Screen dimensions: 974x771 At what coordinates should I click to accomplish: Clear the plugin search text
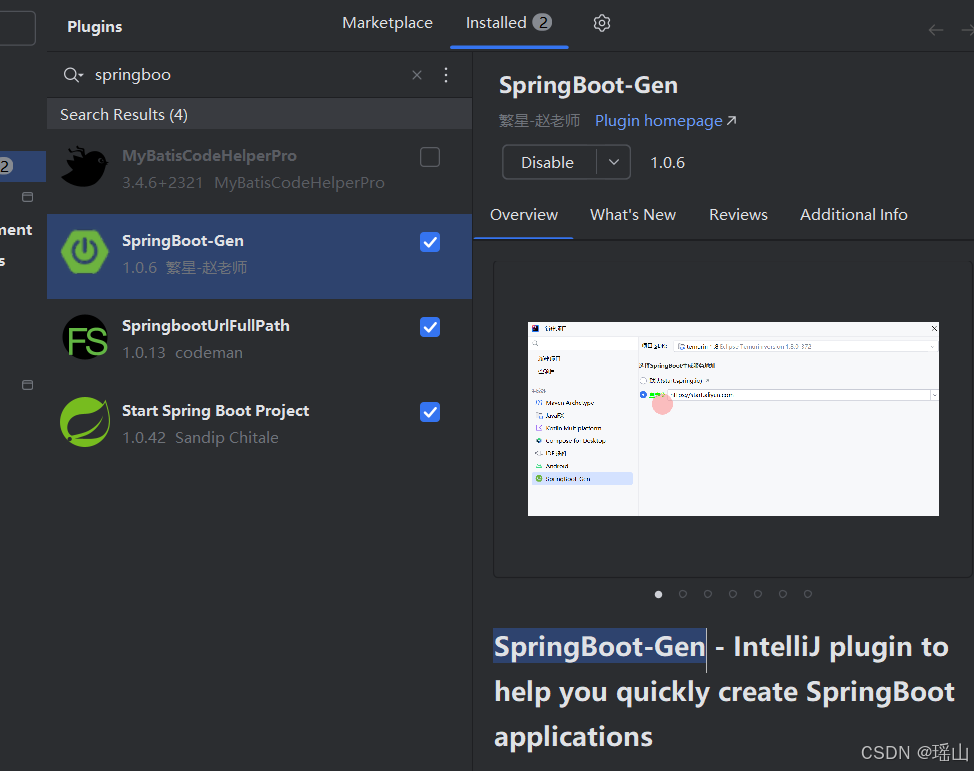(417, 75)
